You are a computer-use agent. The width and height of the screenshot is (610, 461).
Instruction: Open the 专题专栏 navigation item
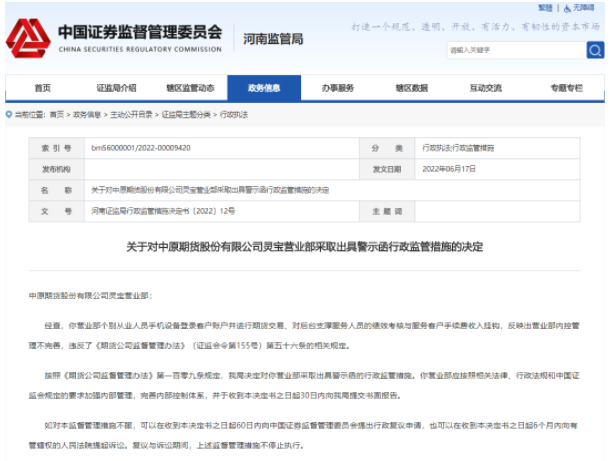(565, 88)
